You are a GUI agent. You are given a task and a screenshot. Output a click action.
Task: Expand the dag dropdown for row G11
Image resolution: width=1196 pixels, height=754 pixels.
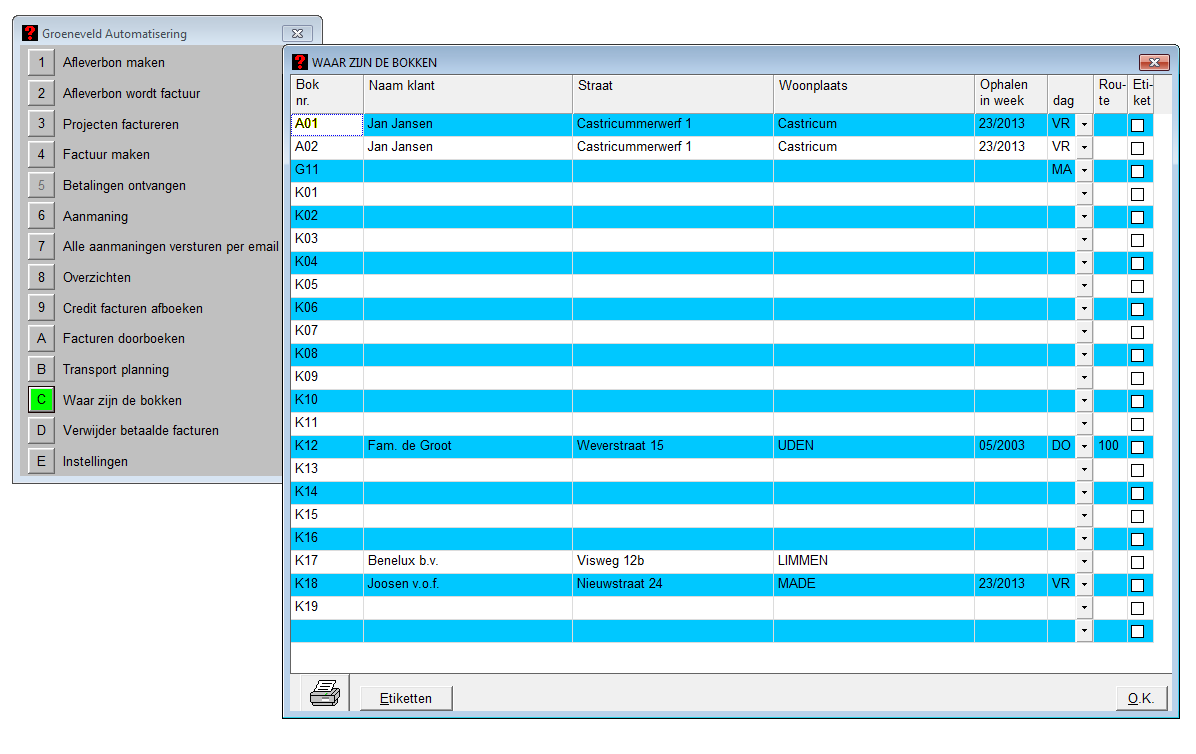[1084, 171]
